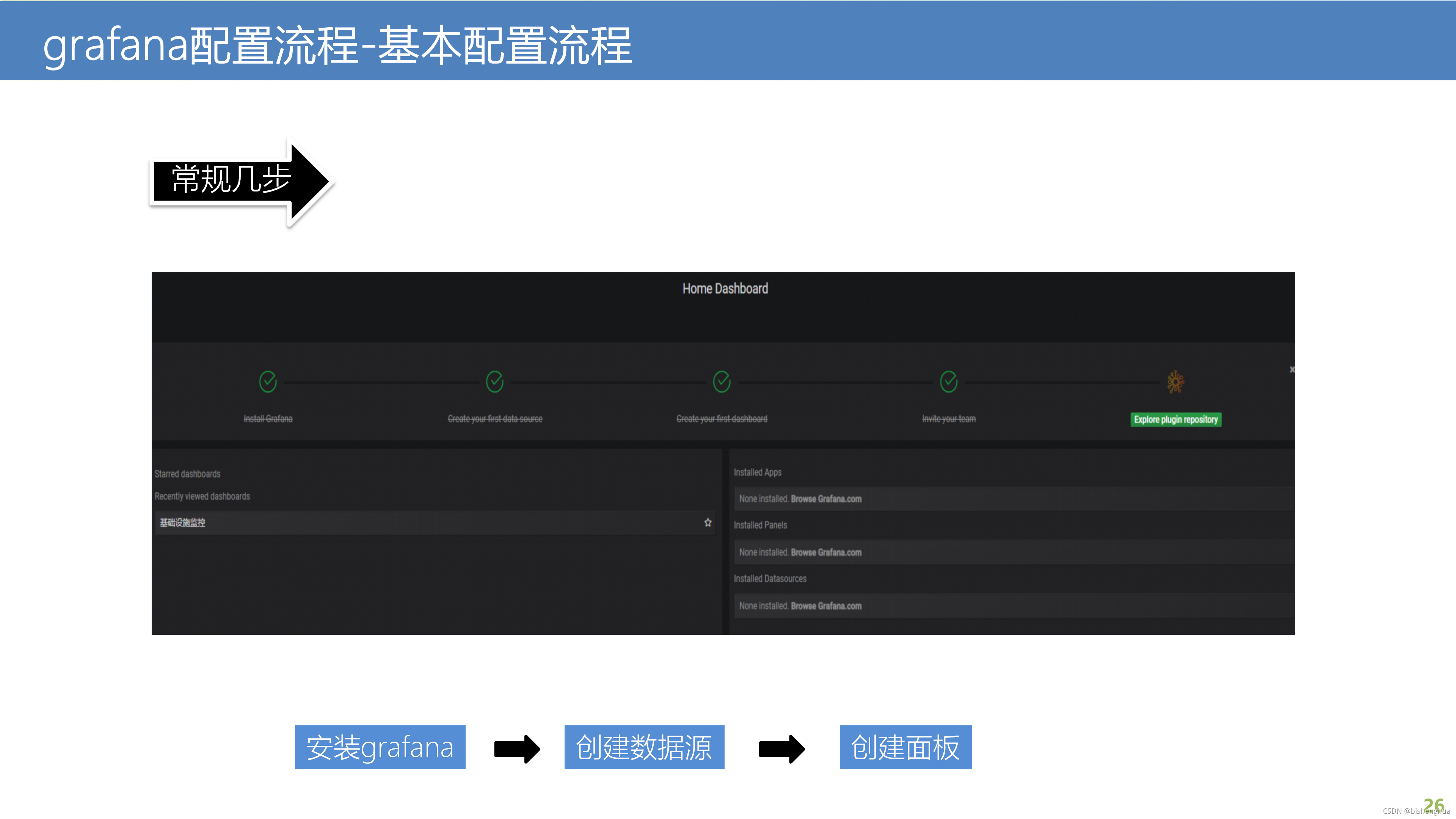Screen dimensions: 1456x819
Task: Click Browse Grafana.com under Installed Apps
Action: pos(826,499)
